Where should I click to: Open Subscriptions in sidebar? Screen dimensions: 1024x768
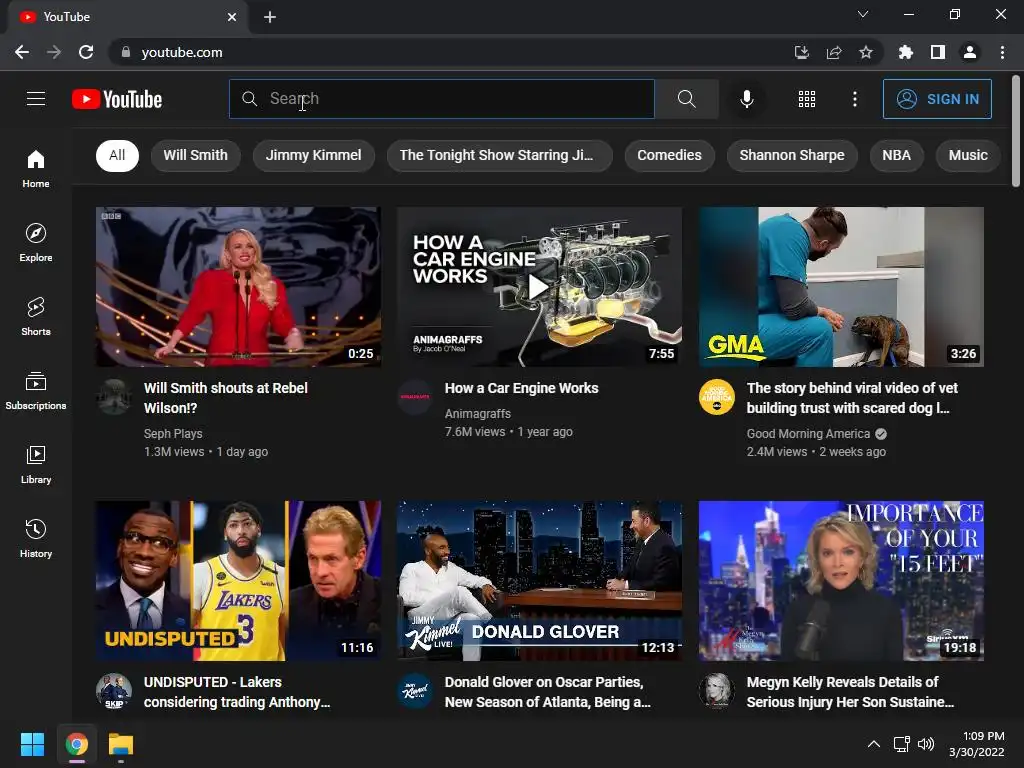[36, 391]
